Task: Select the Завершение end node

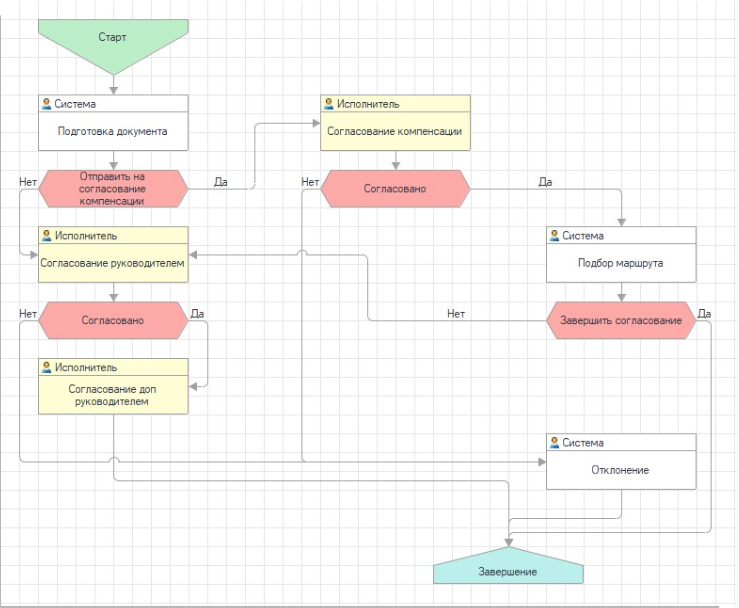Action: (508, 566)
